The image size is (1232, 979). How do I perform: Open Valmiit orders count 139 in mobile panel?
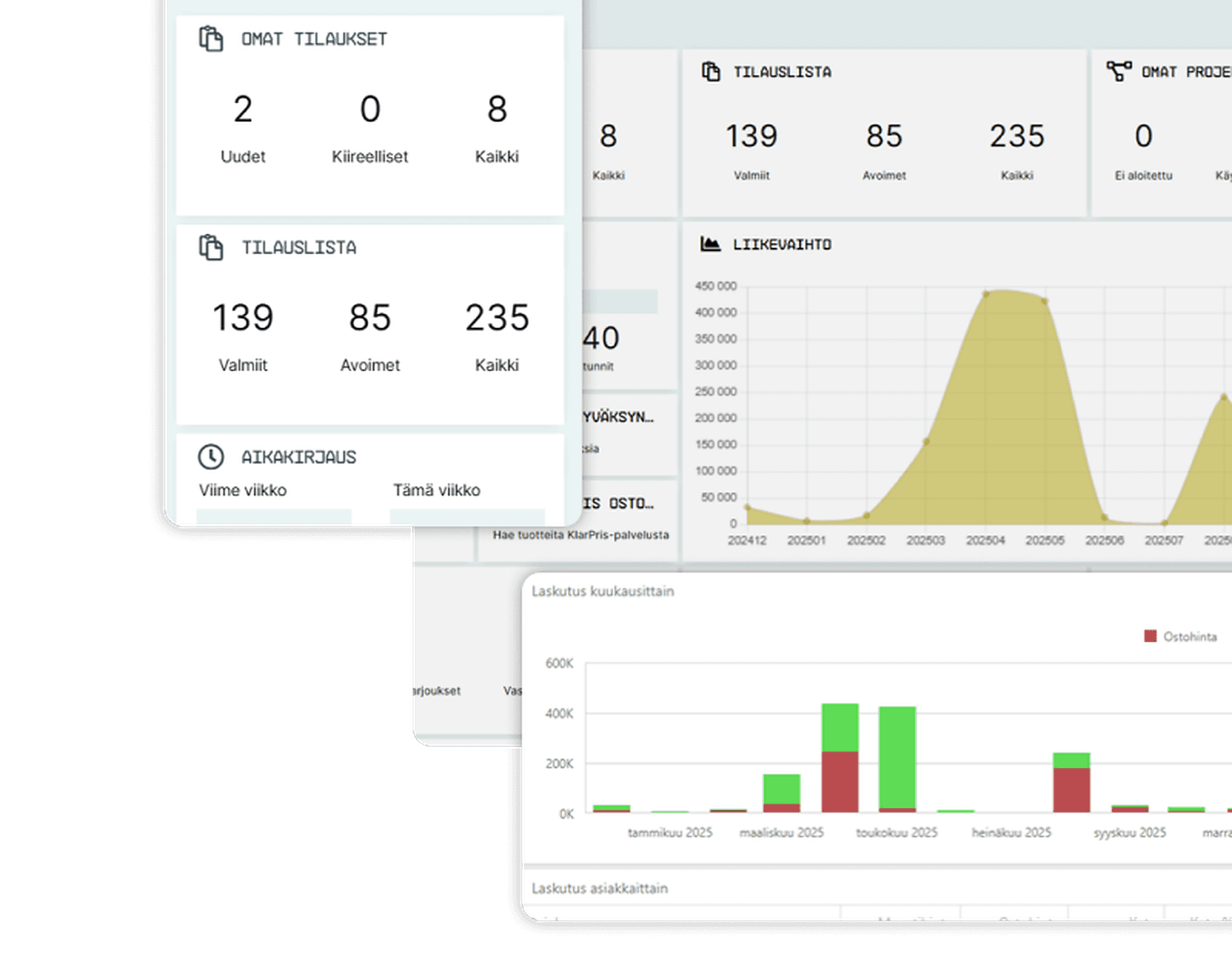point(243,318)
